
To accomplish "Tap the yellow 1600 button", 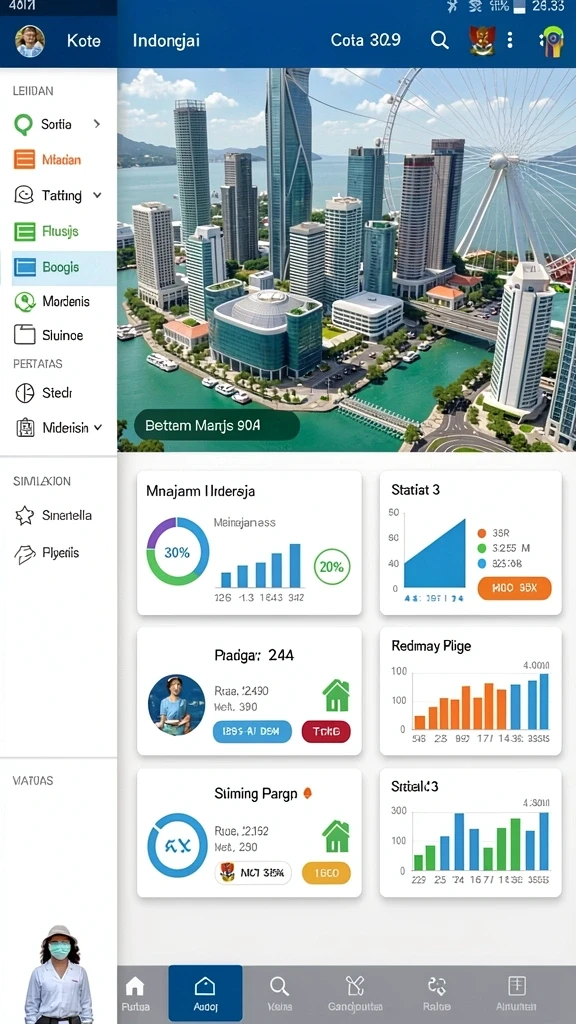I will (x=326, y=873).
